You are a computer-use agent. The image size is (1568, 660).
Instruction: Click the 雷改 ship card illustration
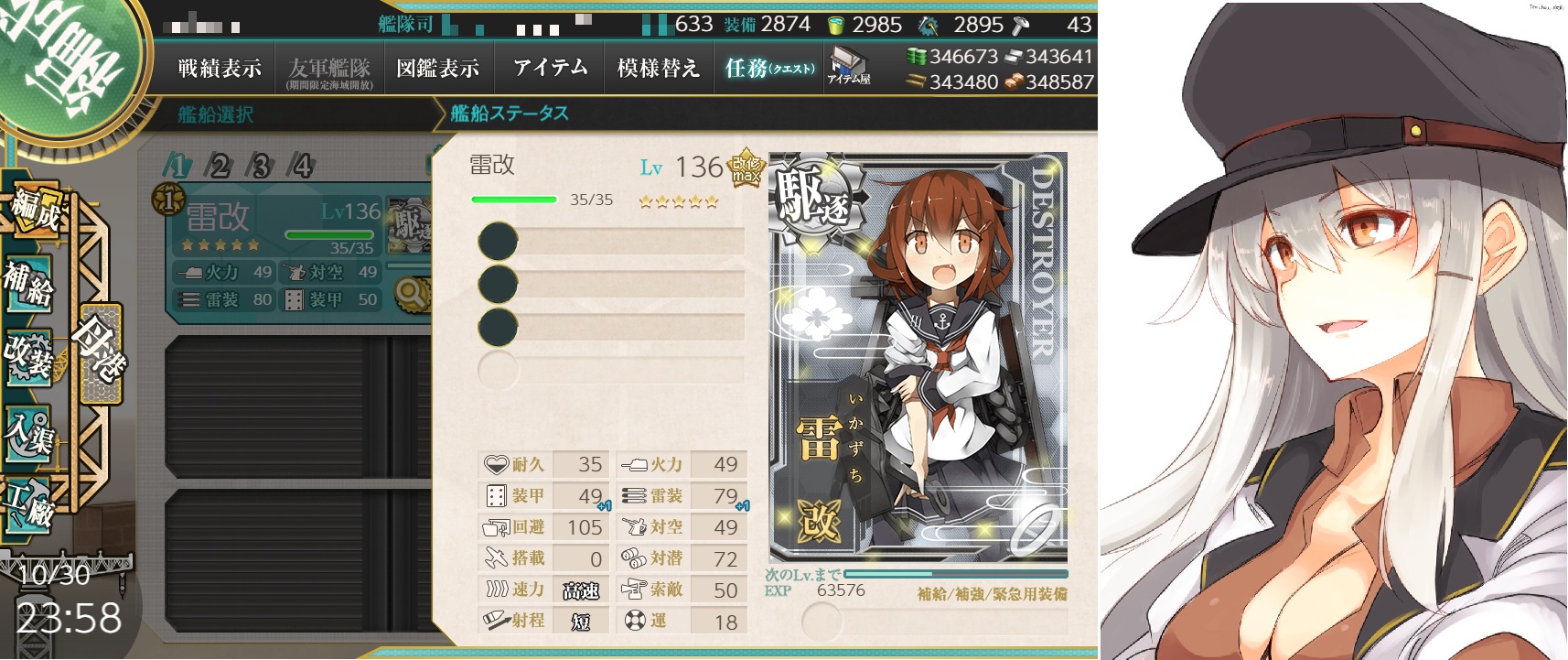point(918,357)
